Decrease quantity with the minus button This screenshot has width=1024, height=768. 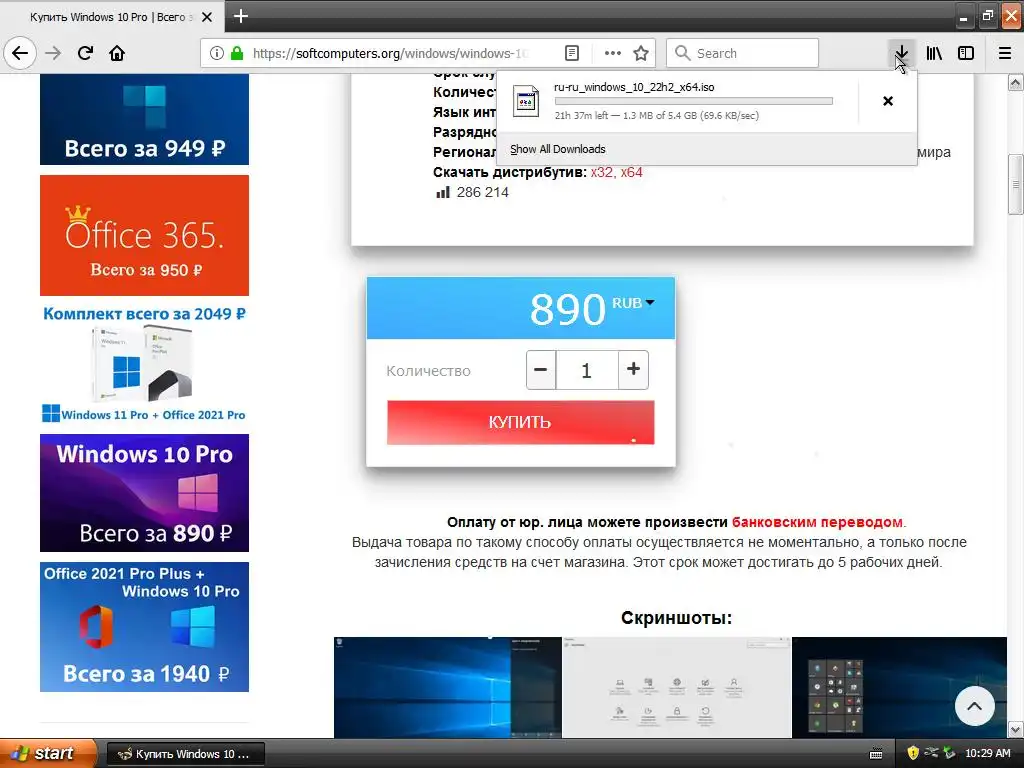point(541,370)
